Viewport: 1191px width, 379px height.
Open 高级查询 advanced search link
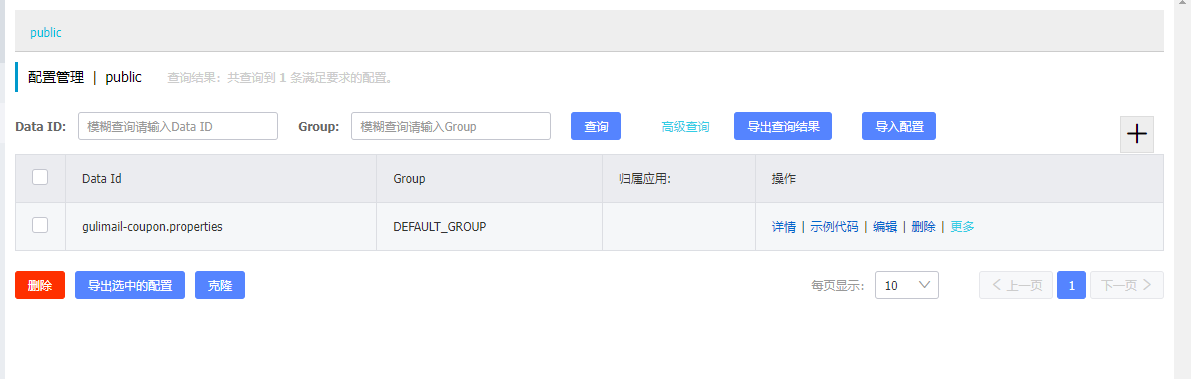pos(685,127)
